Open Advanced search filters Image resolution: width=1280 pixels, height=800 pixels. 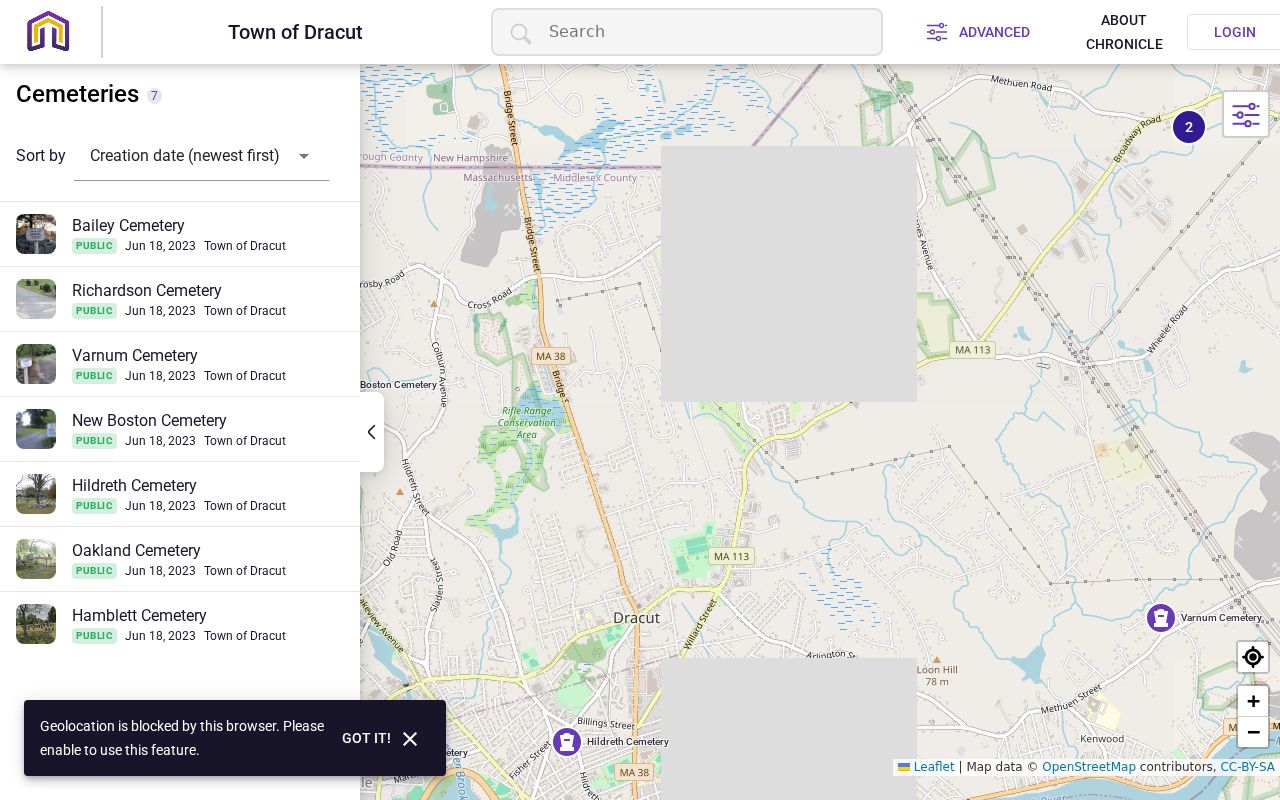[978, 32]
